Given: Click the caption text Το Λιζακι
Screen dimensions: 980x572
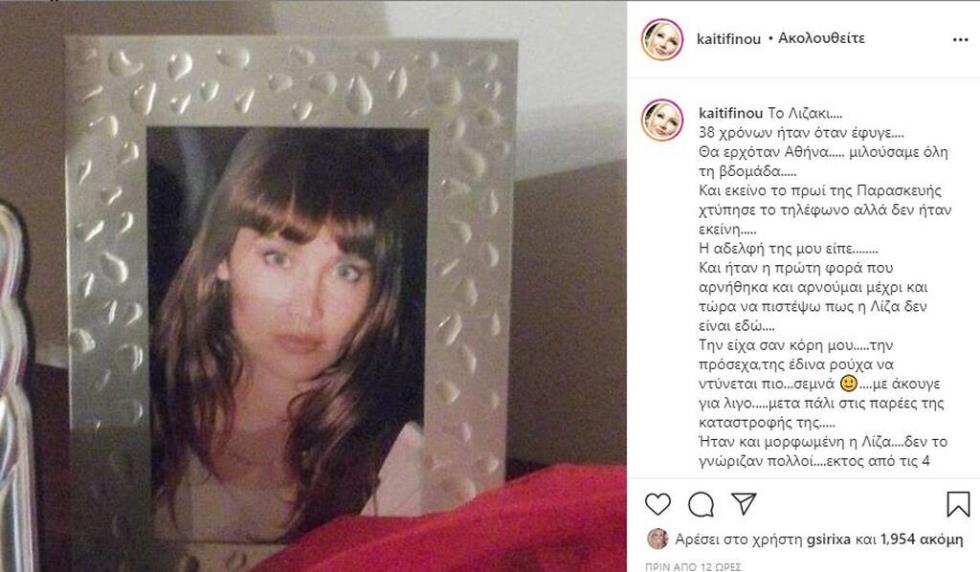Looking at the screenshot, I should point(805,113).
